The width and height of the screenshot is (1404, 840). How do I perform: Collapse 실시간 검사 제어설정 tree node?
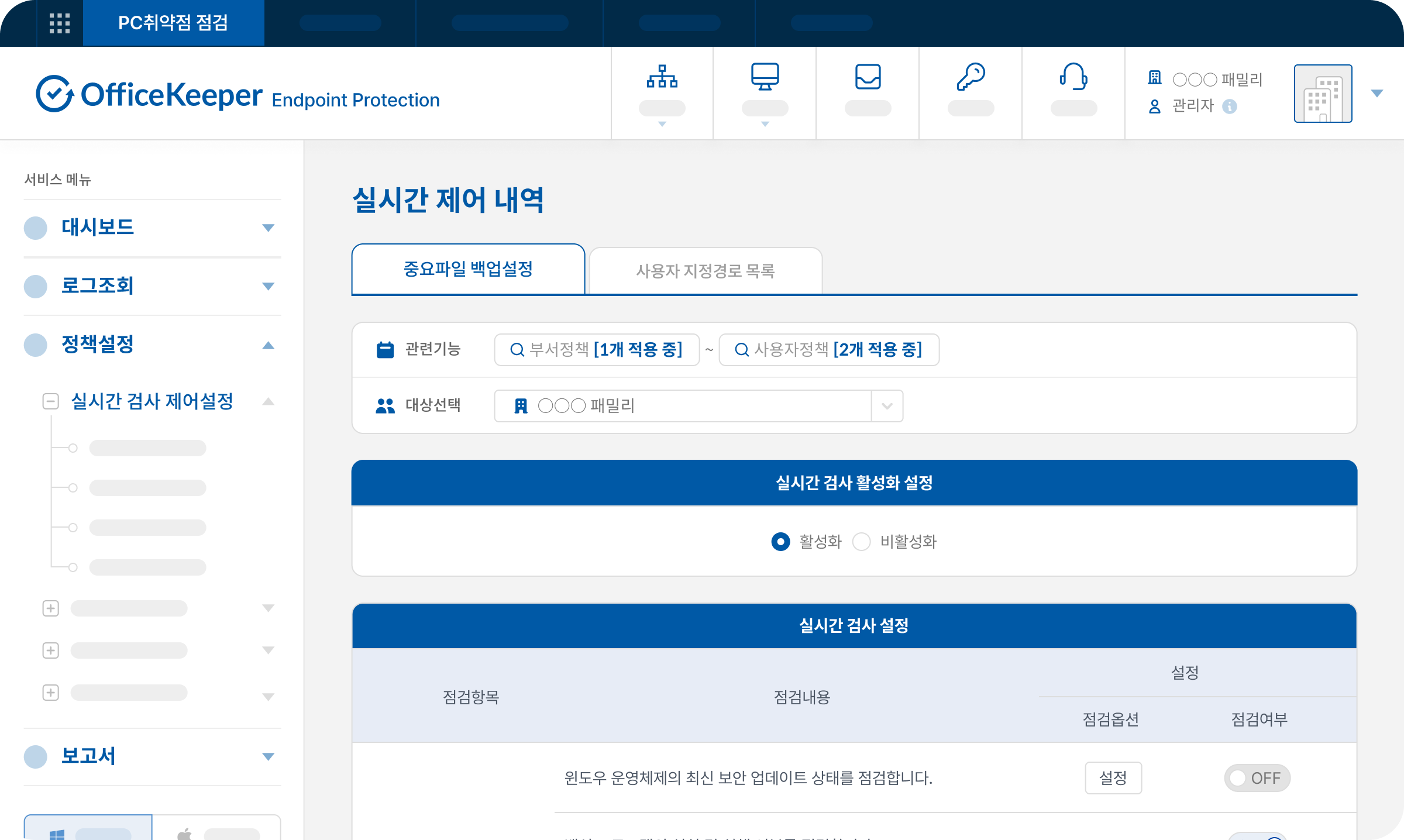pos(51,401)
